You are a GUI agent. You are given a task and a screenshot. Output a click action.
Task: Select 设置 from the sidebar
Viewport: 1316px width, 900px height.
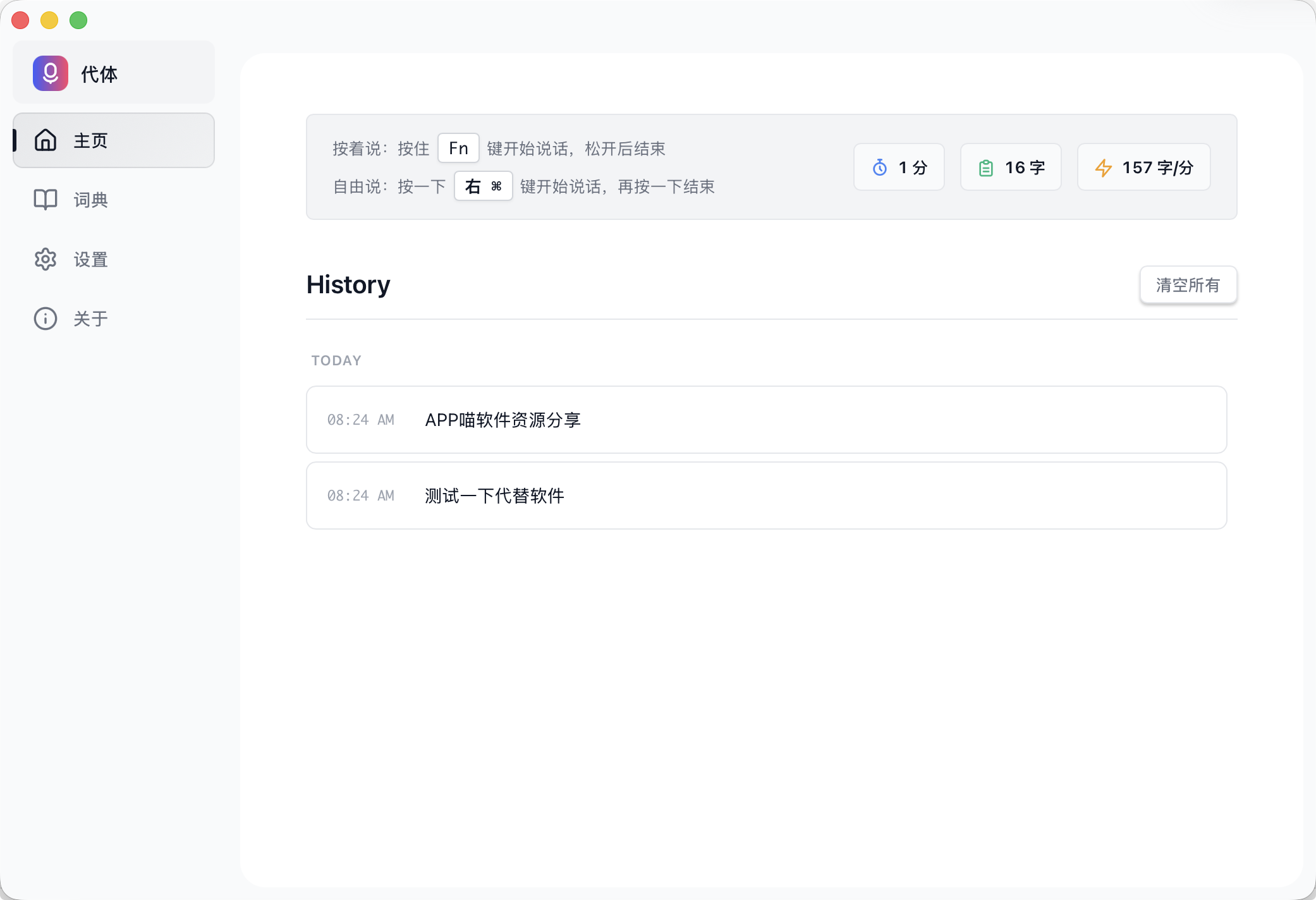pyautogui.click(x=90, y=259)
